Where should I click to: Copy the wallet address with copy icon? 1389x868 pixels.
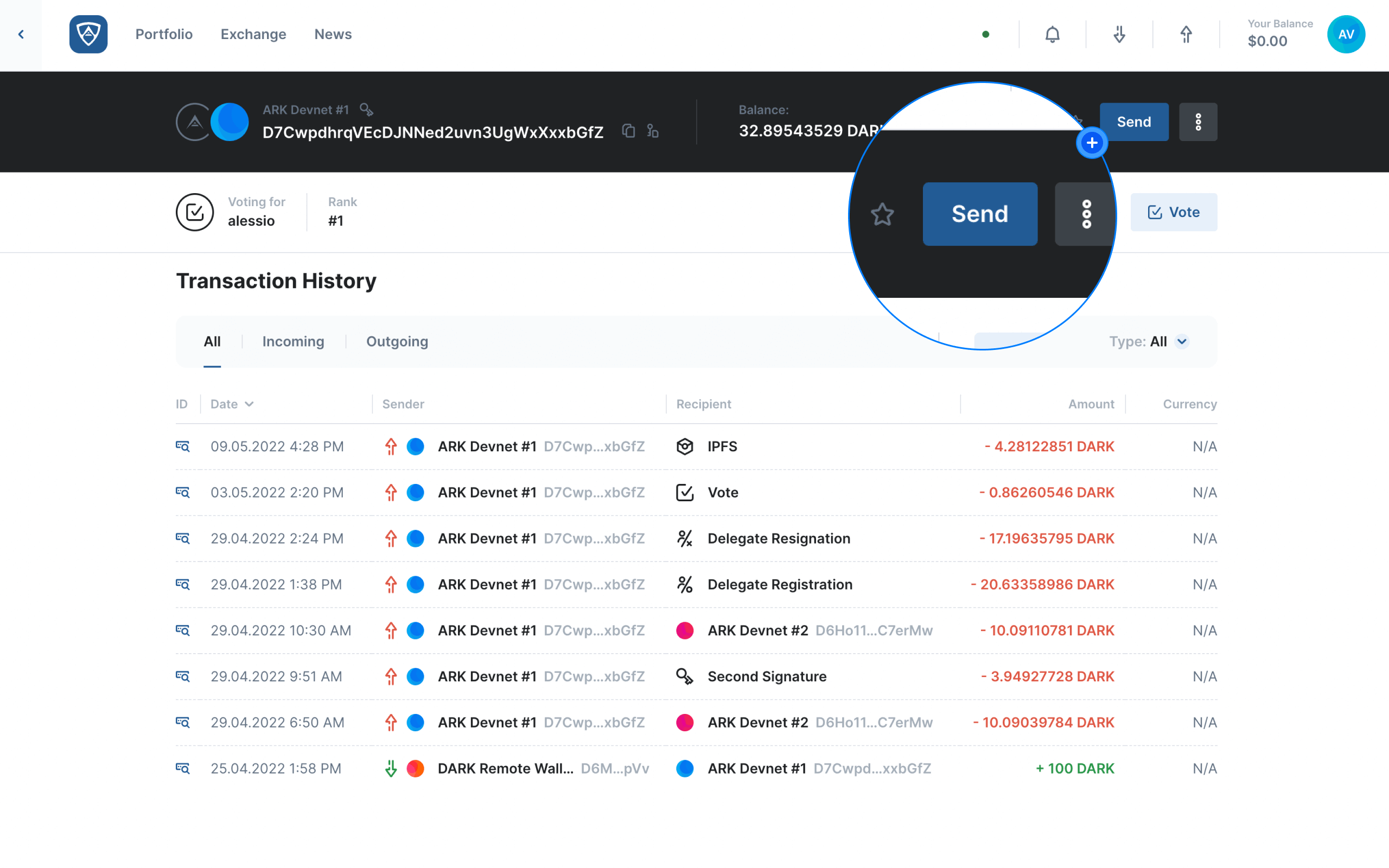[628, 131]
